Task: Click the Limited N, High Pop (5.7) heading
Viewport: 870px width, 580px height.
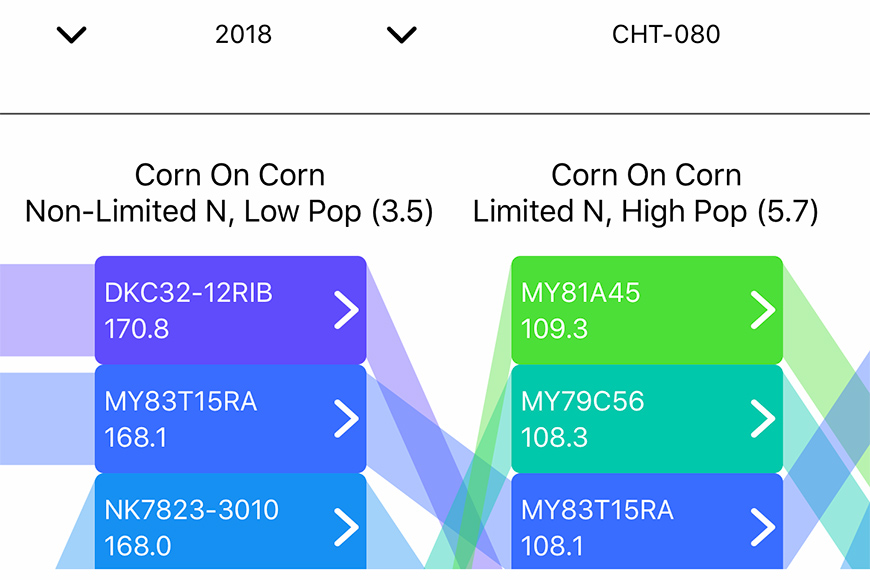Action: 646,211
